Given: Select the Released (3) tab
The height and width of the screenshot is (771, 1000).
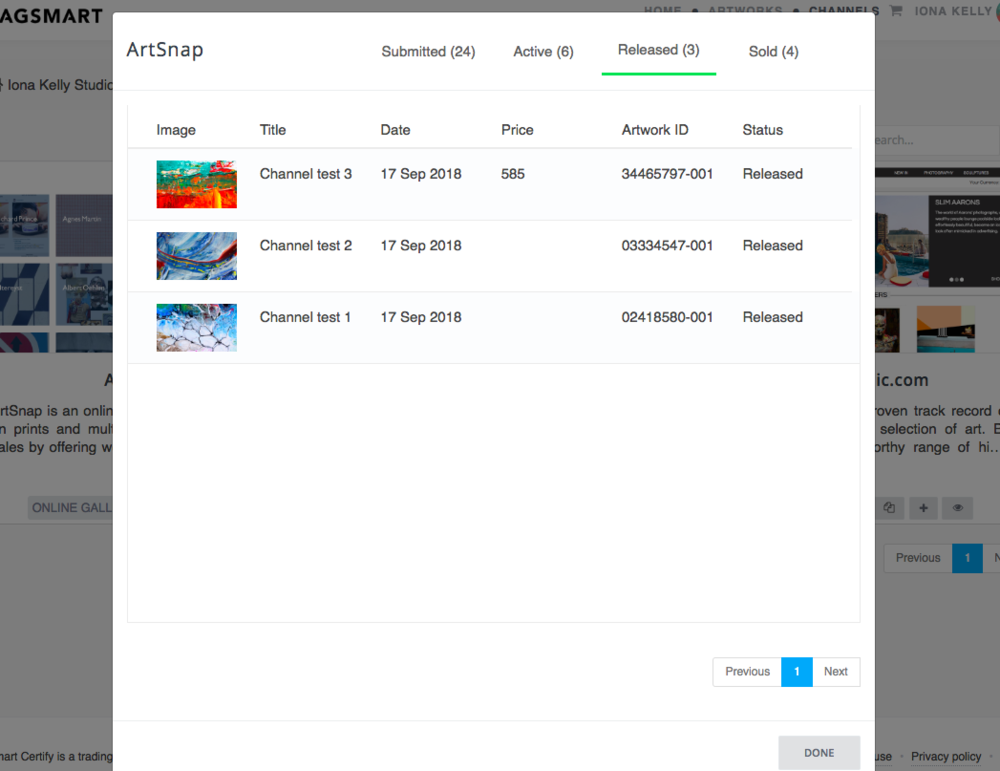Looking at the screenshot, I should coord(659,50).
